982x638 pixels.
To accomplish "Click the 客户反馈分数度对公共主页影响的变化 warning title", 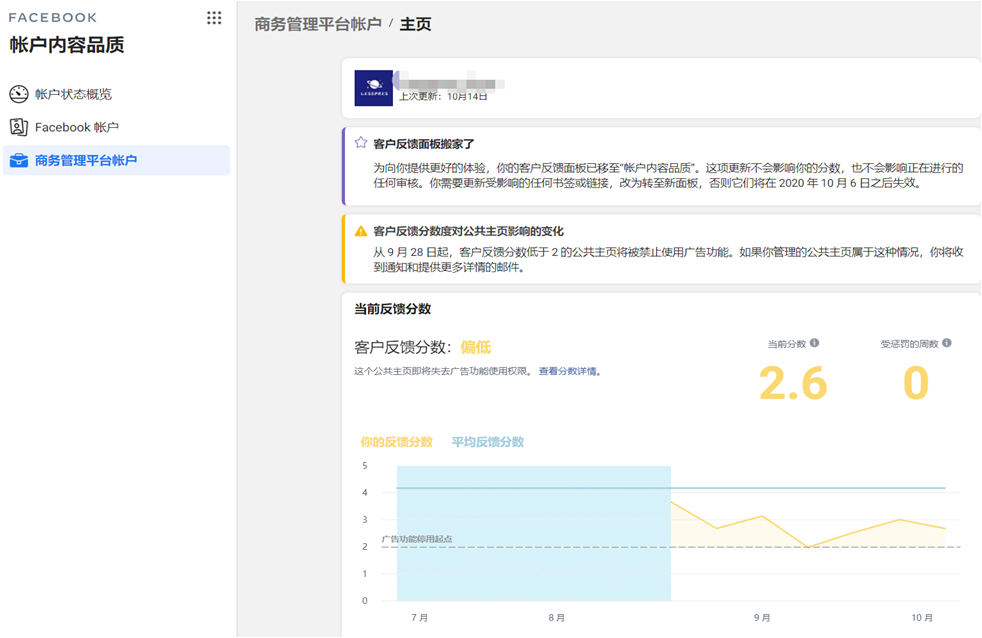I will pos(468,232).
